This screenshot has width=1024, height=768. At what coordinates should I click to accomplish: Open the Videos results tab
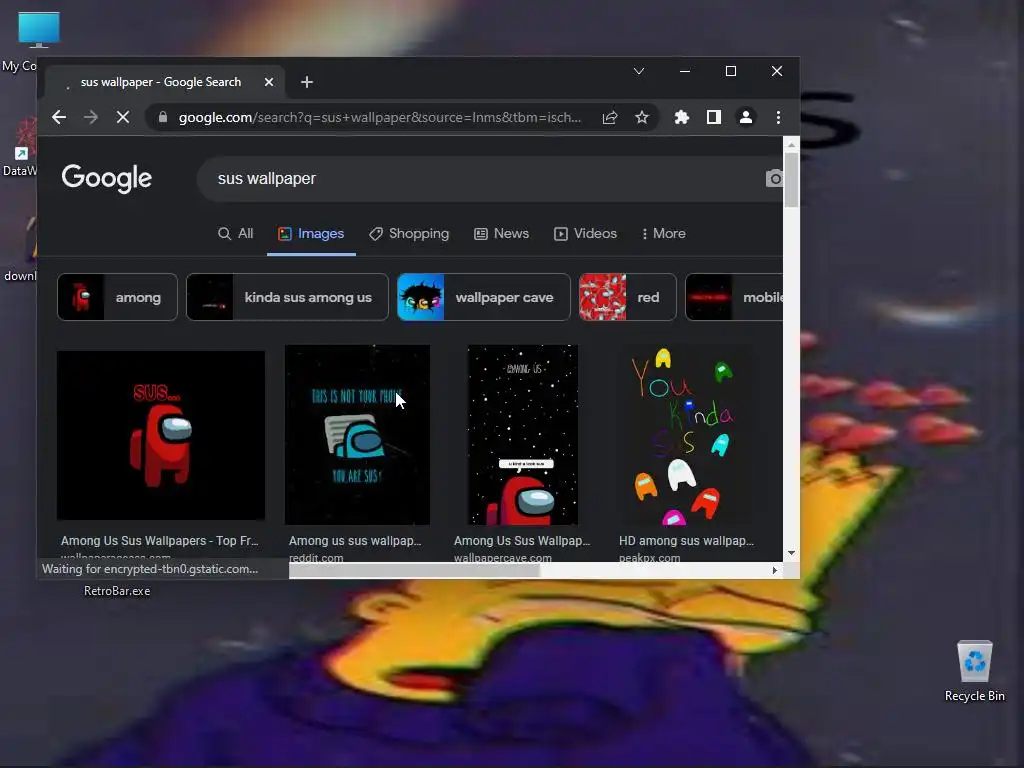click(x=585, y=234)
